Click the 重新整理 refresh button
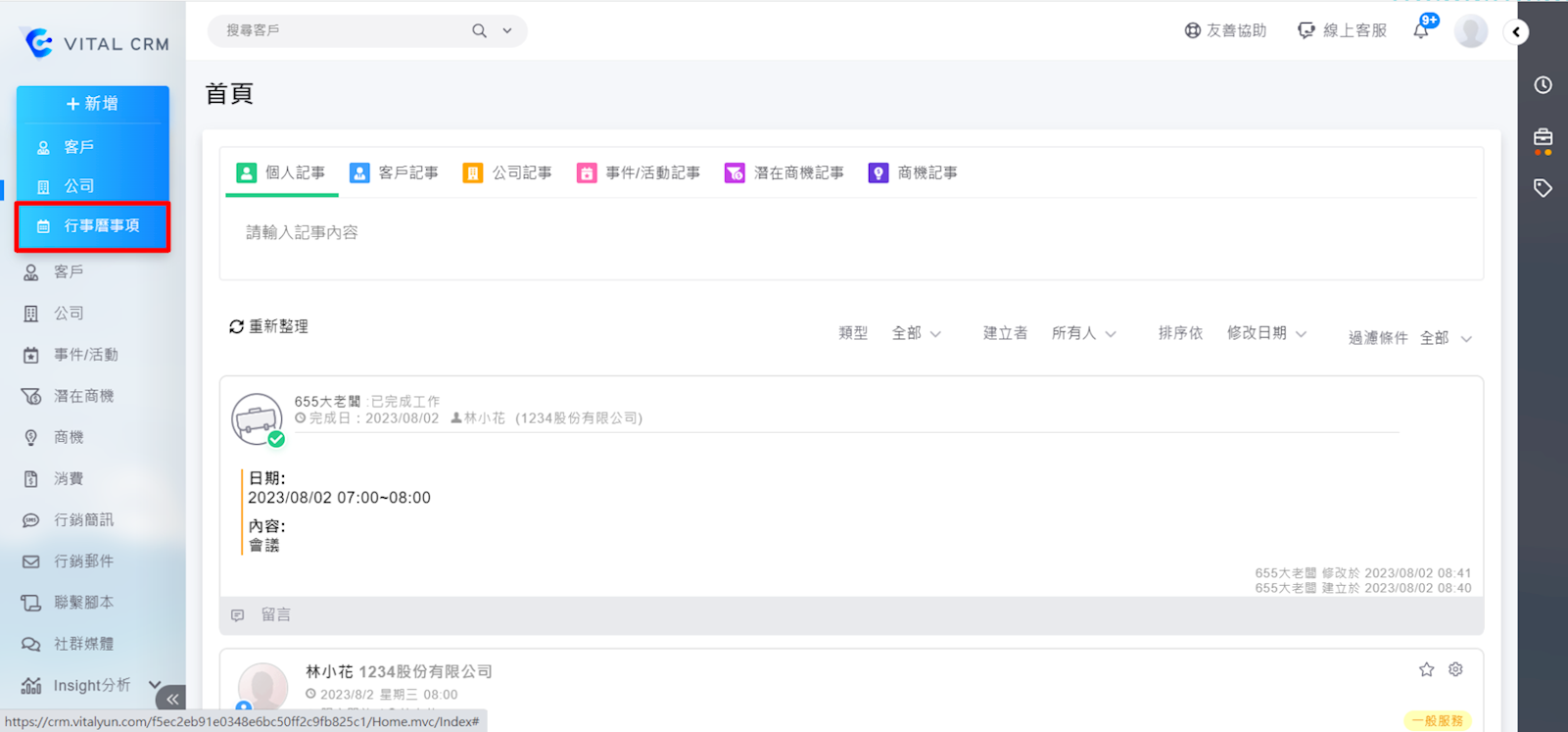 [268, 326]
